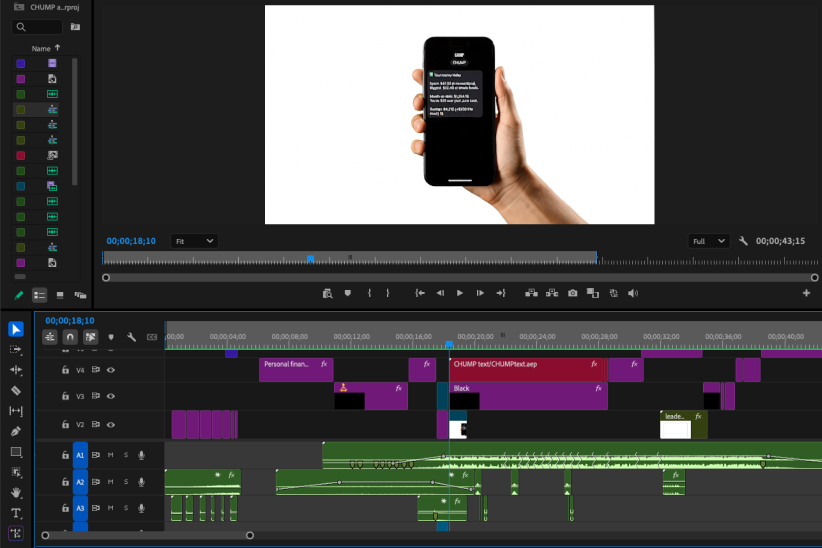Open Find by bin icon next to search

75,27
